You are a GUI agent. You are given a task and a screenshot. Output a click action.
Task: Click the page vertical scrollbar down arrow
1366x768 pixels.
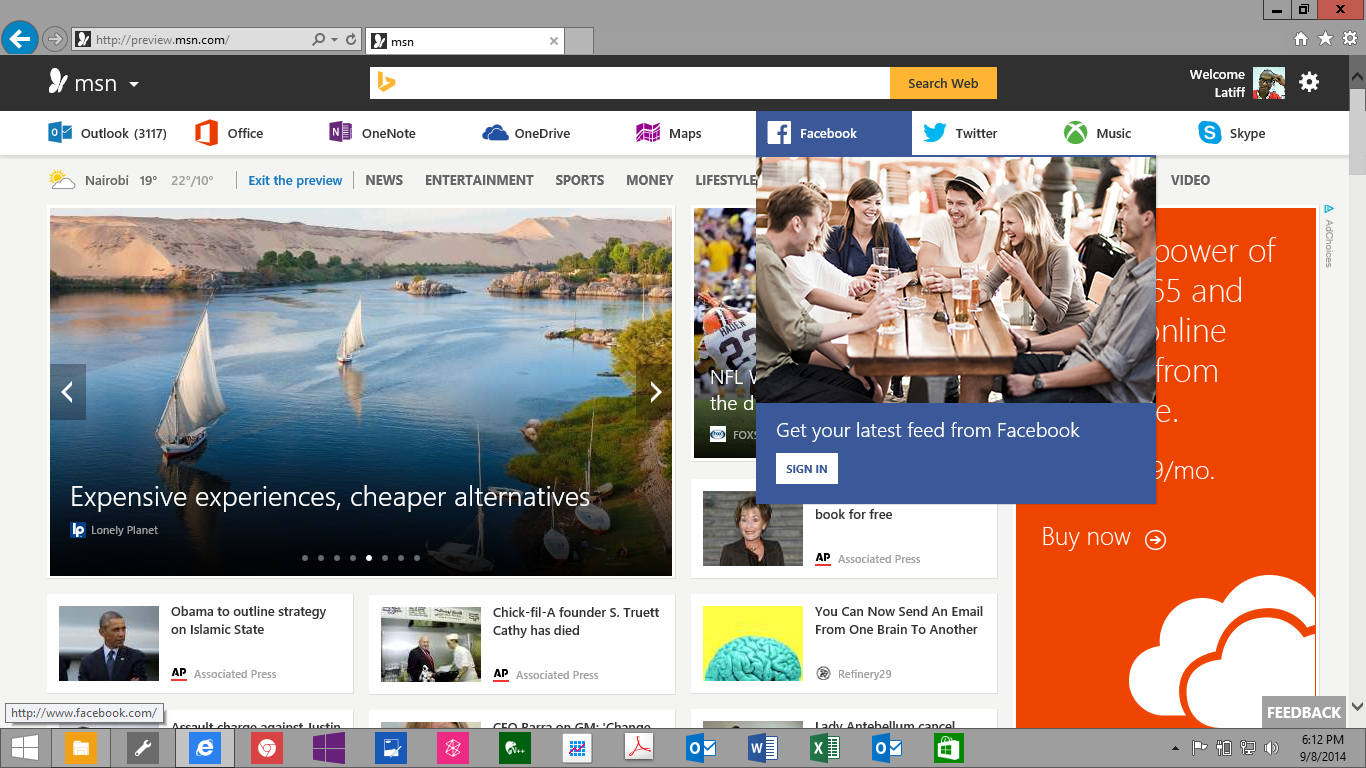point(1357,706)
